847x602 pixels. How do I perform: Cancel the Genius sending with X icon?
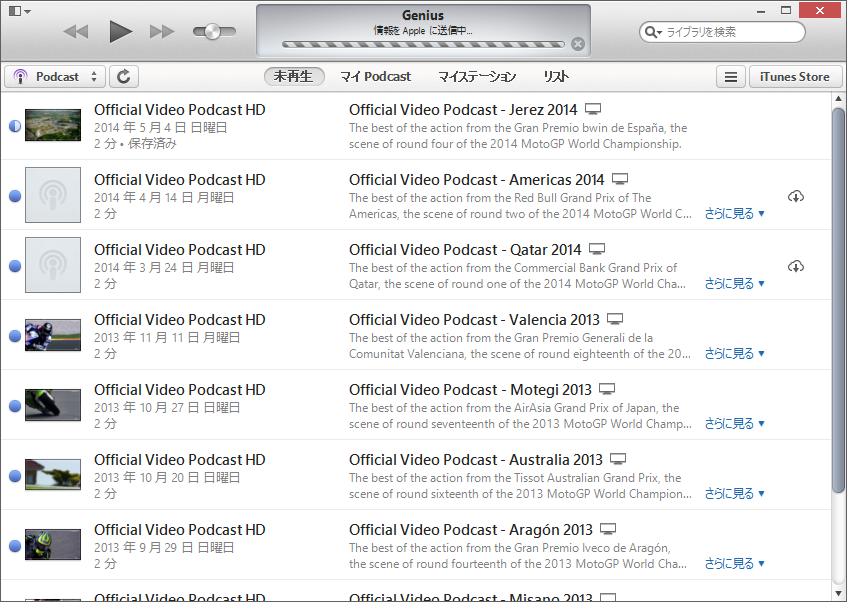tap(577, 44)
